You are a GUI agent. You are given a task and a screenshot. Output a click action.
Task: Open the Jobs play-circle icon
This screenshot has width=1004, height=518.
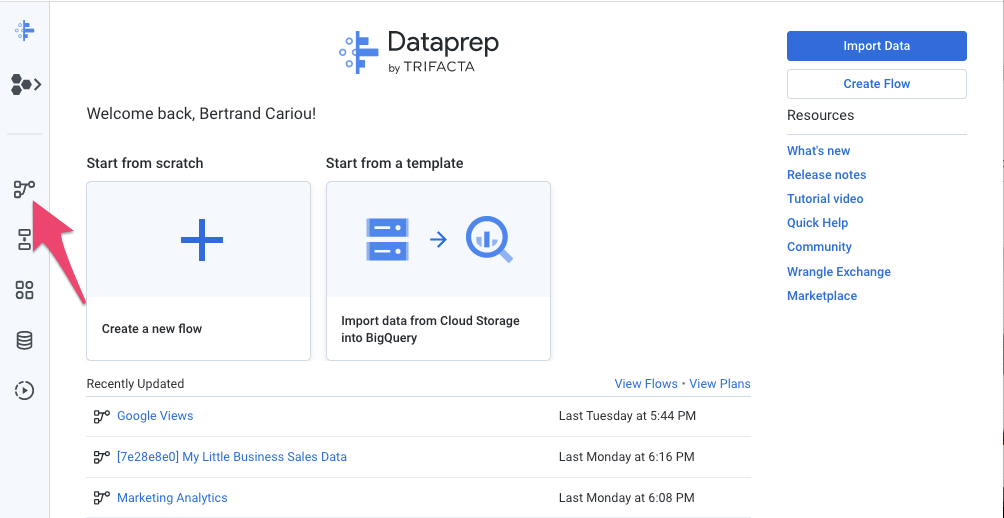tap(25, 390)
